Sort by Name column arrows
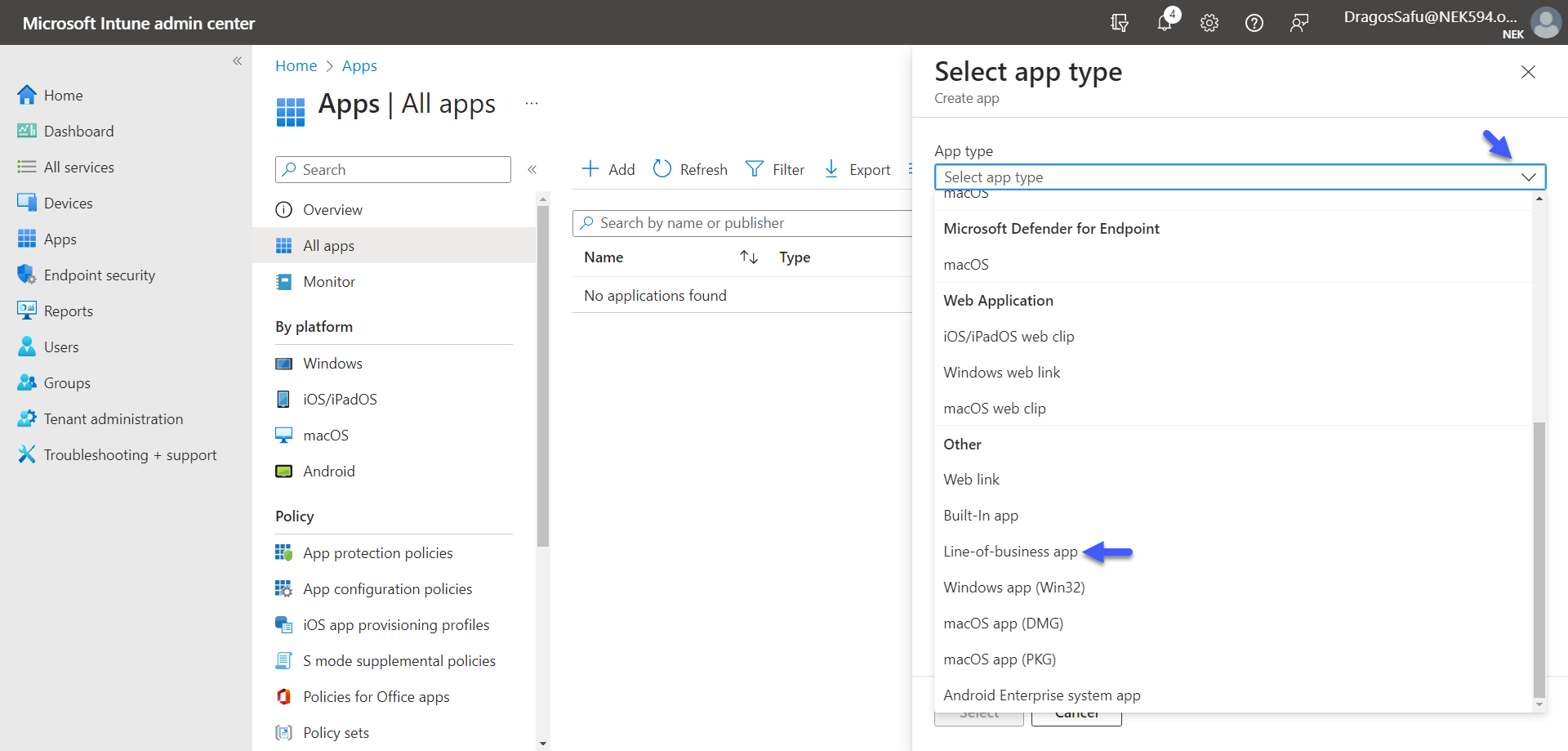 749,257
